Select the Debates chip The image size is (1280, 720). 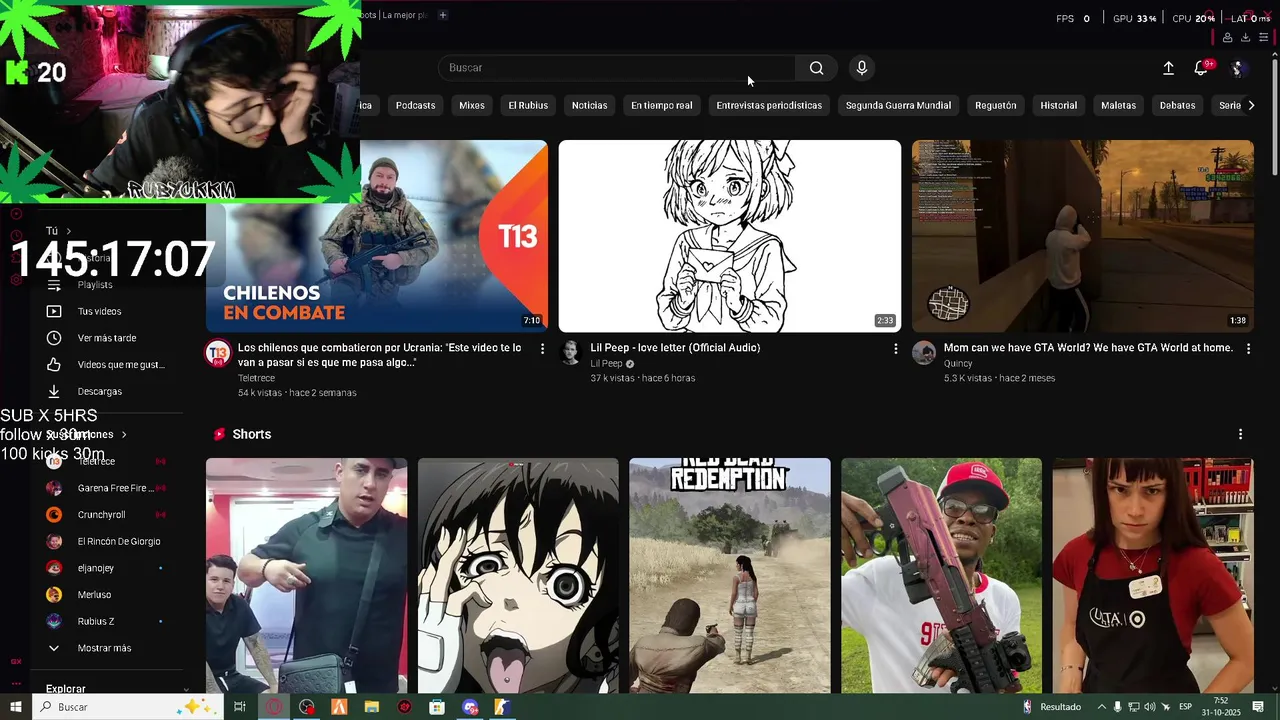point(1177,105)
